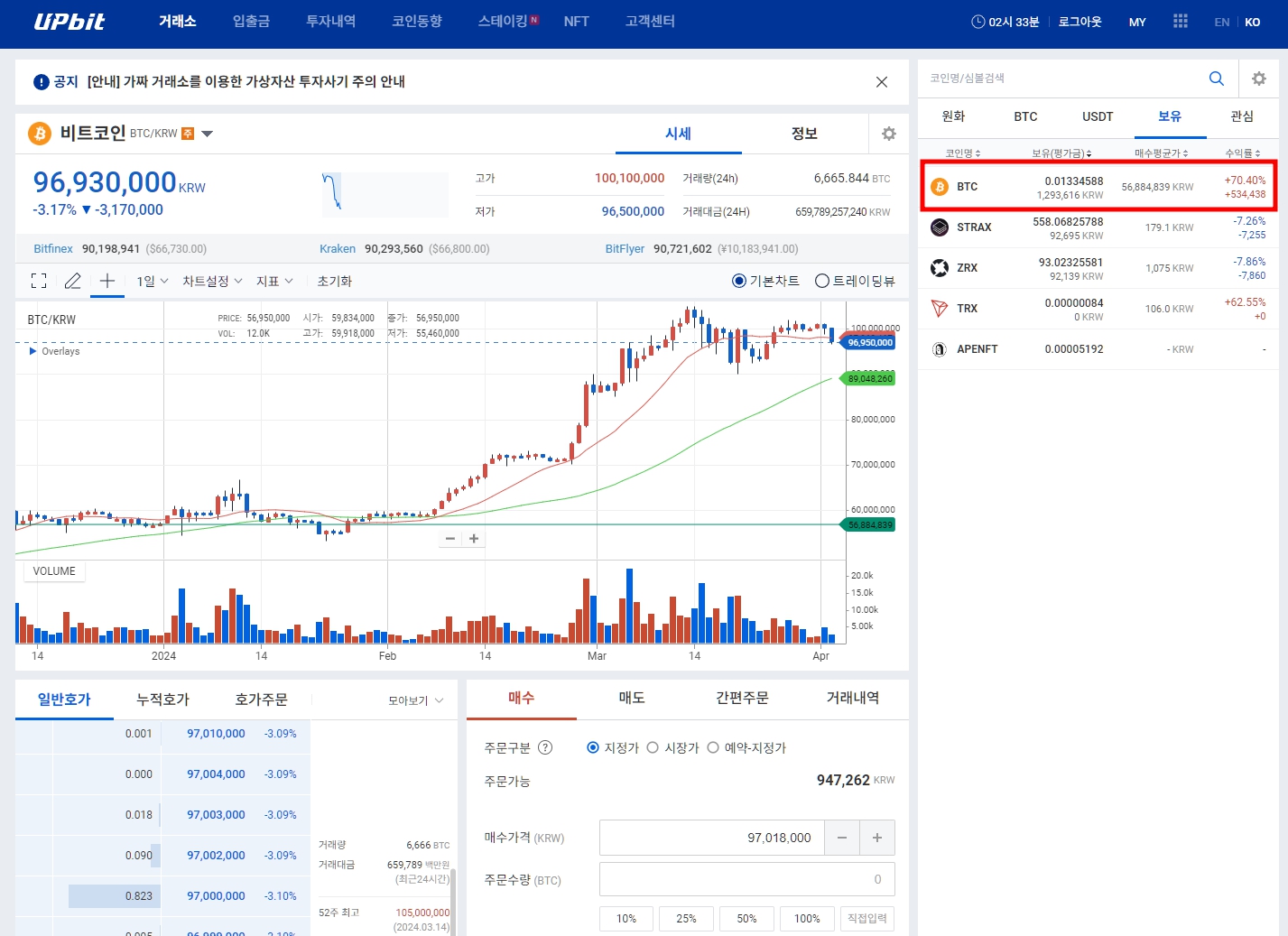Zoom in chart with plus button
1288x936 pixels.
(474, 539)
